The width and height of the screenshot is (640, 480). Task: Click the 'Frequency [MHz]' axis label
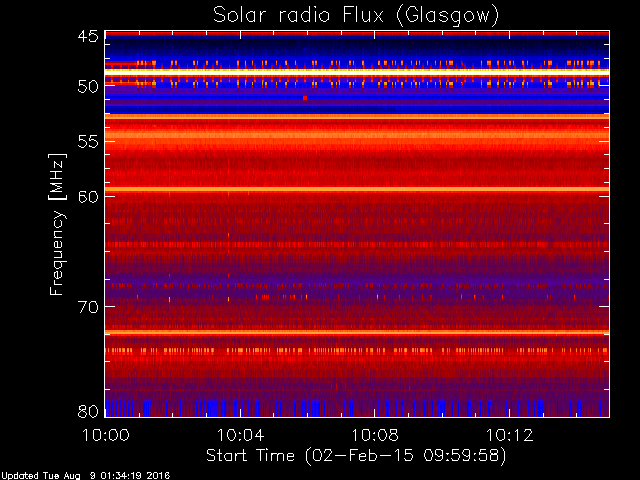[57, 224]
